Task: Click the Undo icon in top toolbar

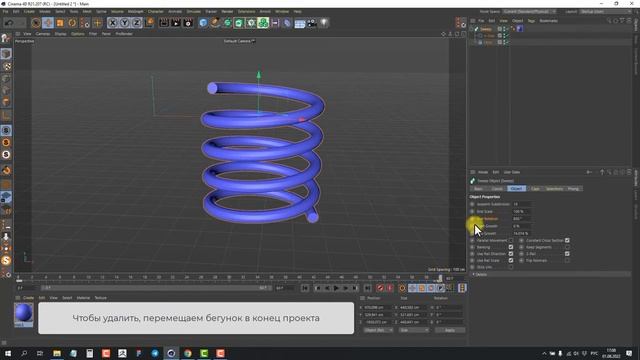Action: click(9, 23)
